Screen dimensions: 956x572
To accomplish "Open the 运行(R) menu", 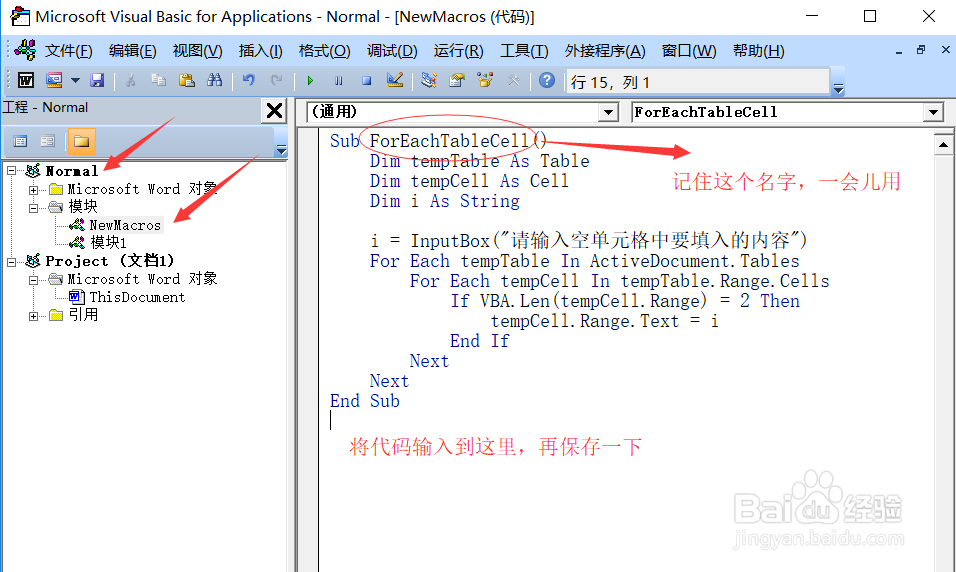I will coord(458,51).
